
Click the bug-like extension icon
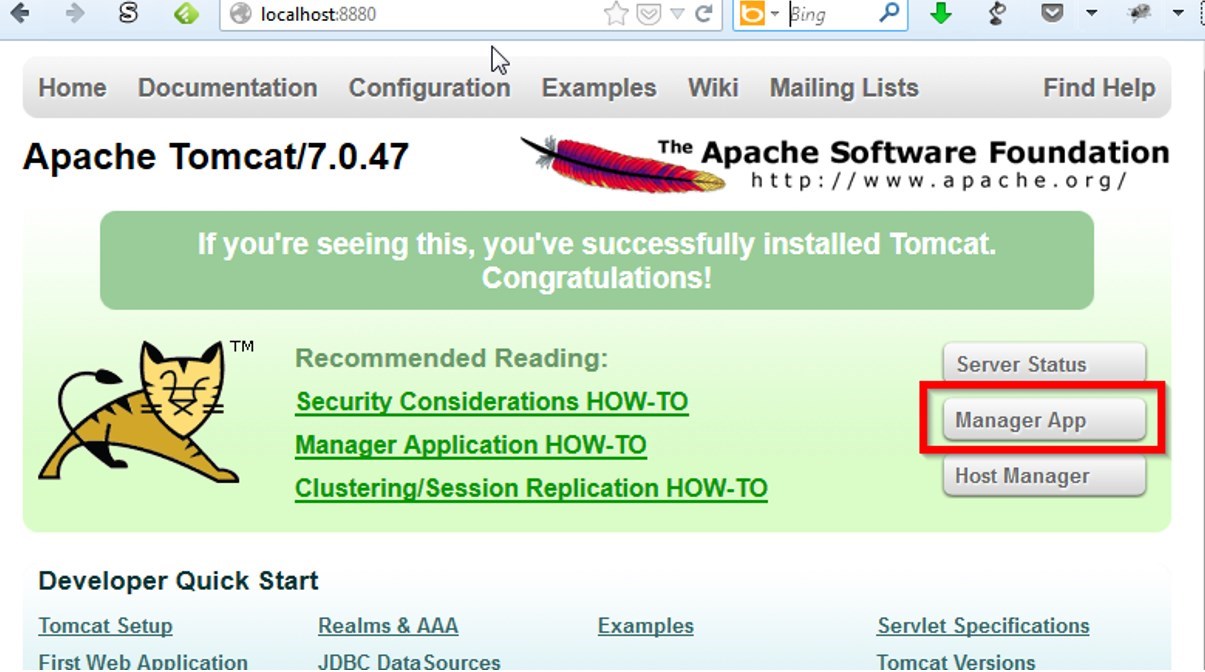click(x=1138, y=14)
